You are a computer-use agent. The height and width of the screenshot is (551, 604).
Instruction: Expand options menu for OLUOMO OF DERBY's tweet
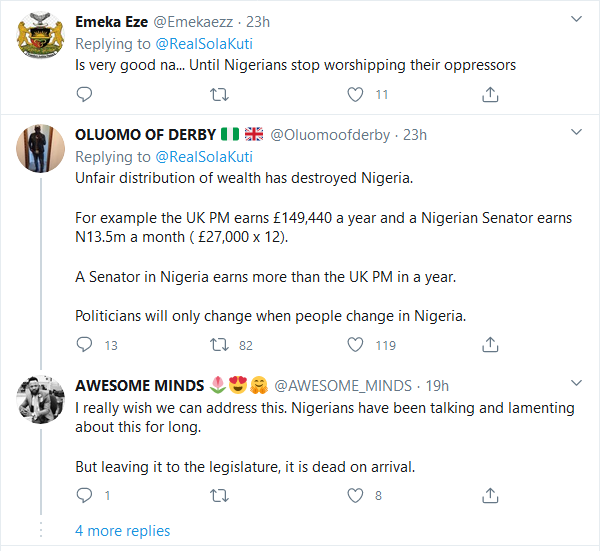pos(576,133)
